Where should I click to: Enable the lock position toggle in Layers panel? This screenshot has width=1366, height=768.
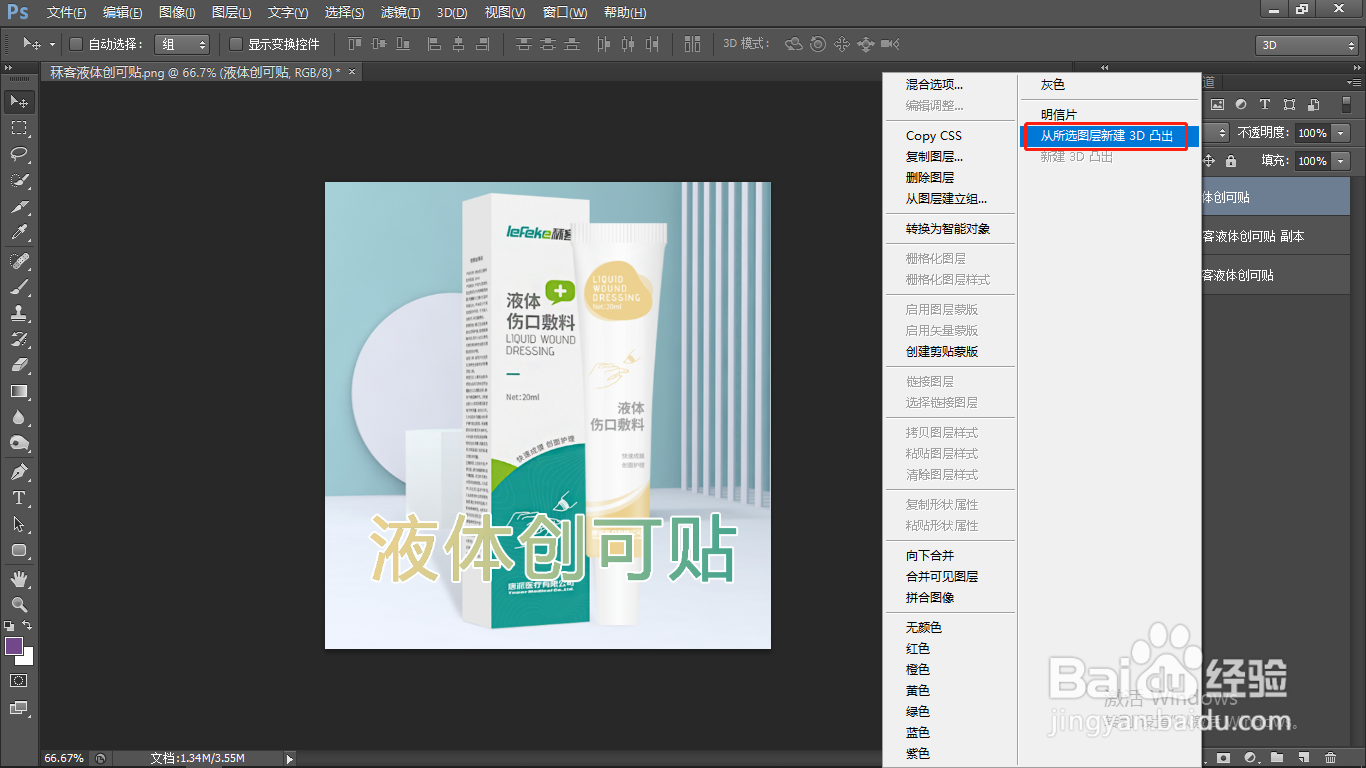1209,161
